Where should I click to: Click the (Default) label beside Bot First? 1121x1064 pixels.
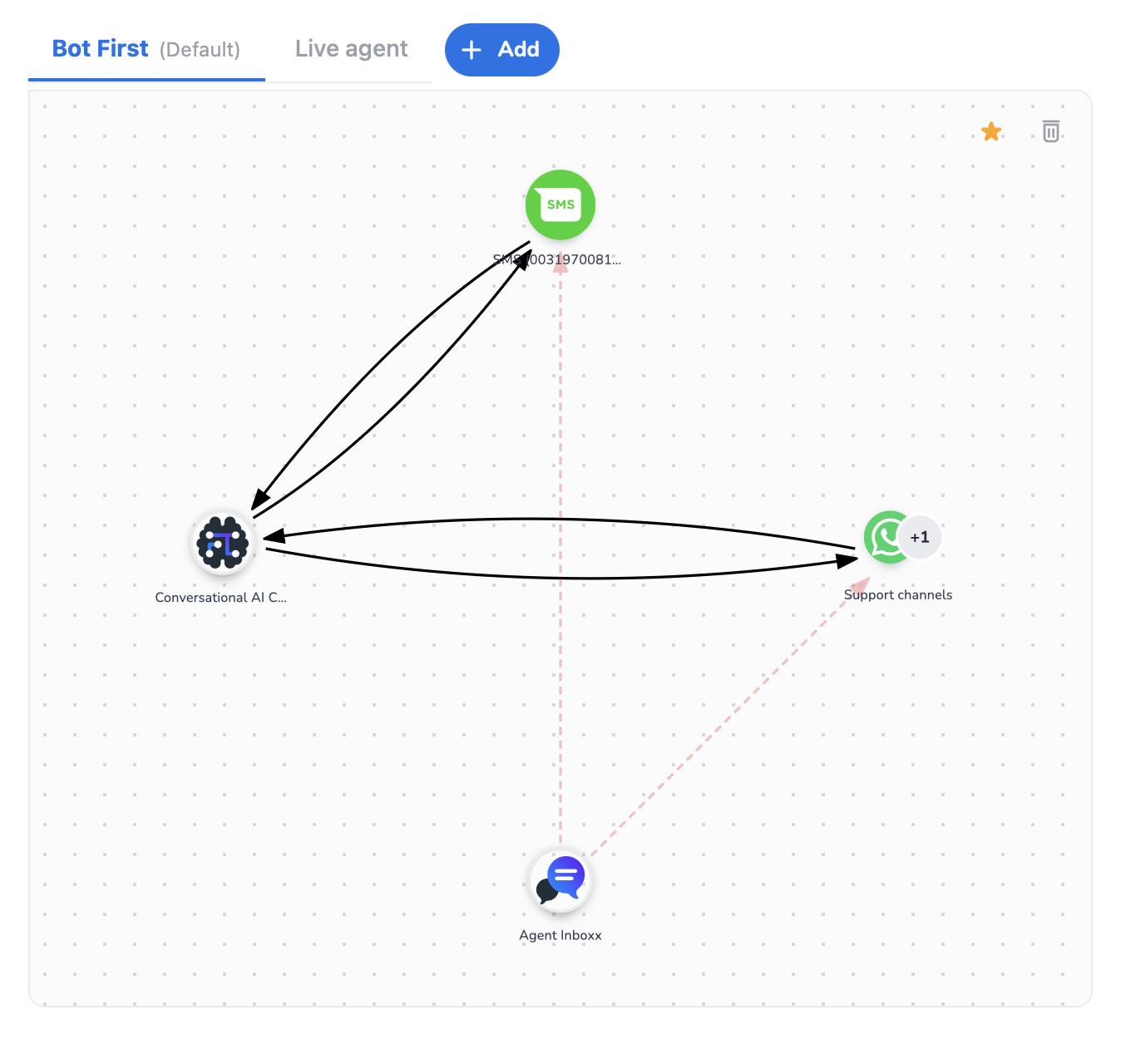pos(200,50)
